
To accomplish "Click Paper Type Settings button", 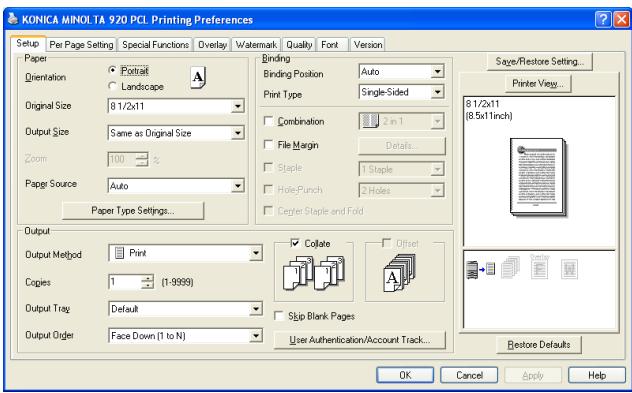I will [x=133, y=211].
